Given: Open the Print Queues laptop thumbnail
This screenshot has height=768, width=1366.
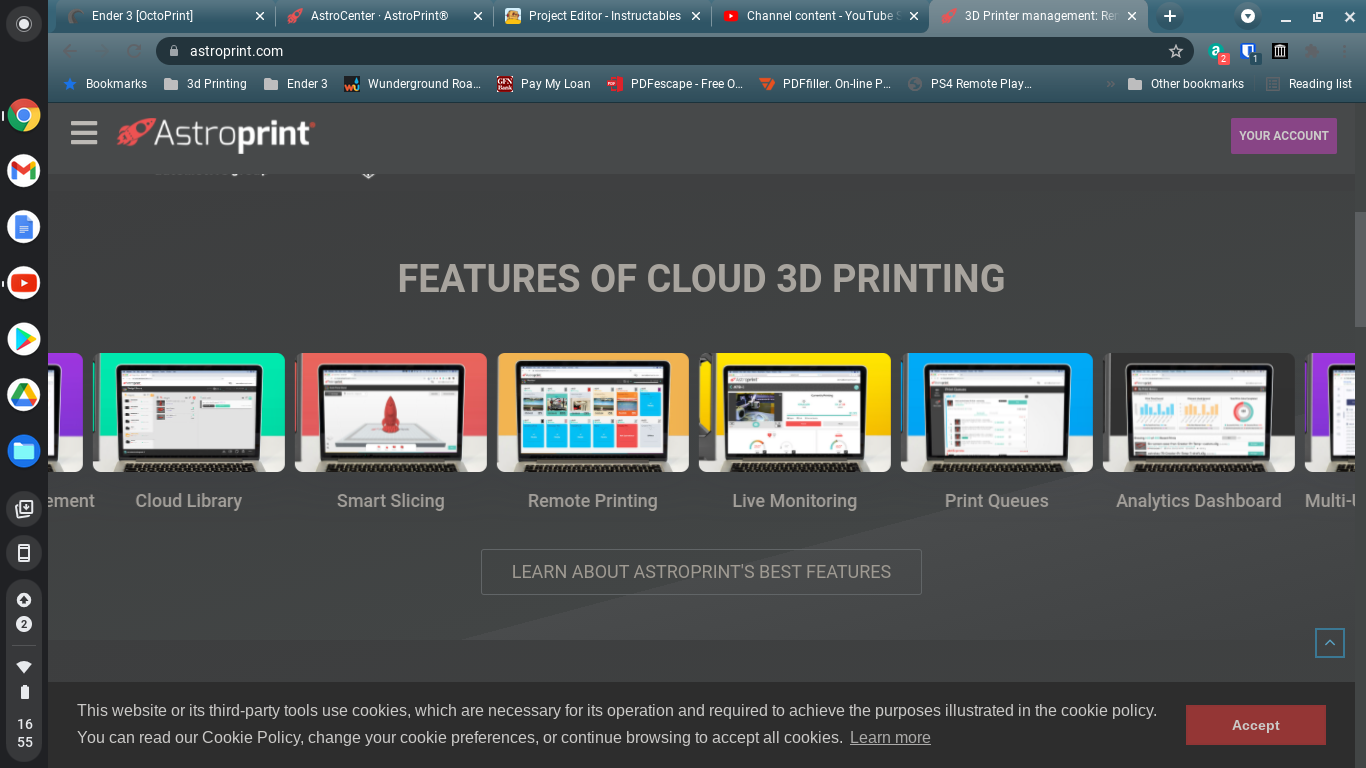Looking at the screenshot, I should click(997, 412).
